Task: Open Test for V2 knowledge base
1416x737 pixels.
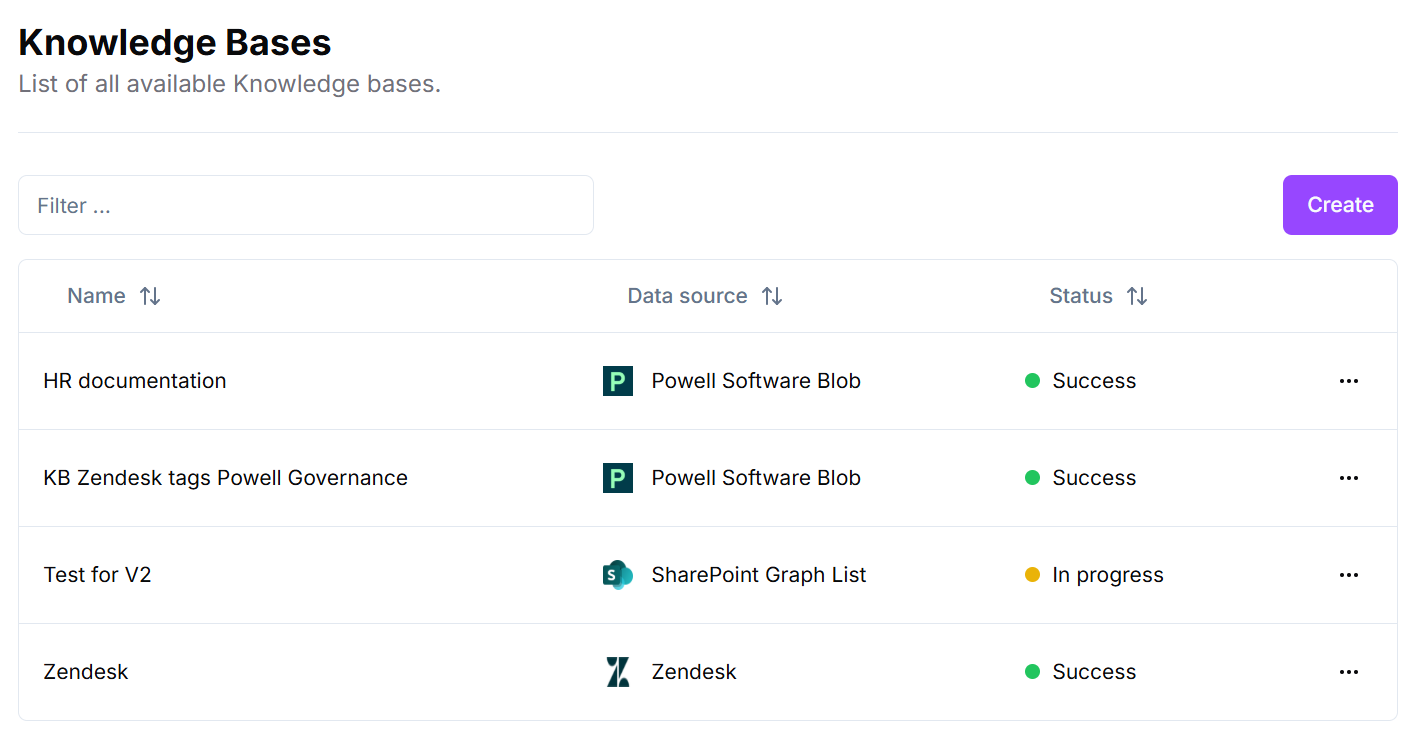Action: click(97, 575)
